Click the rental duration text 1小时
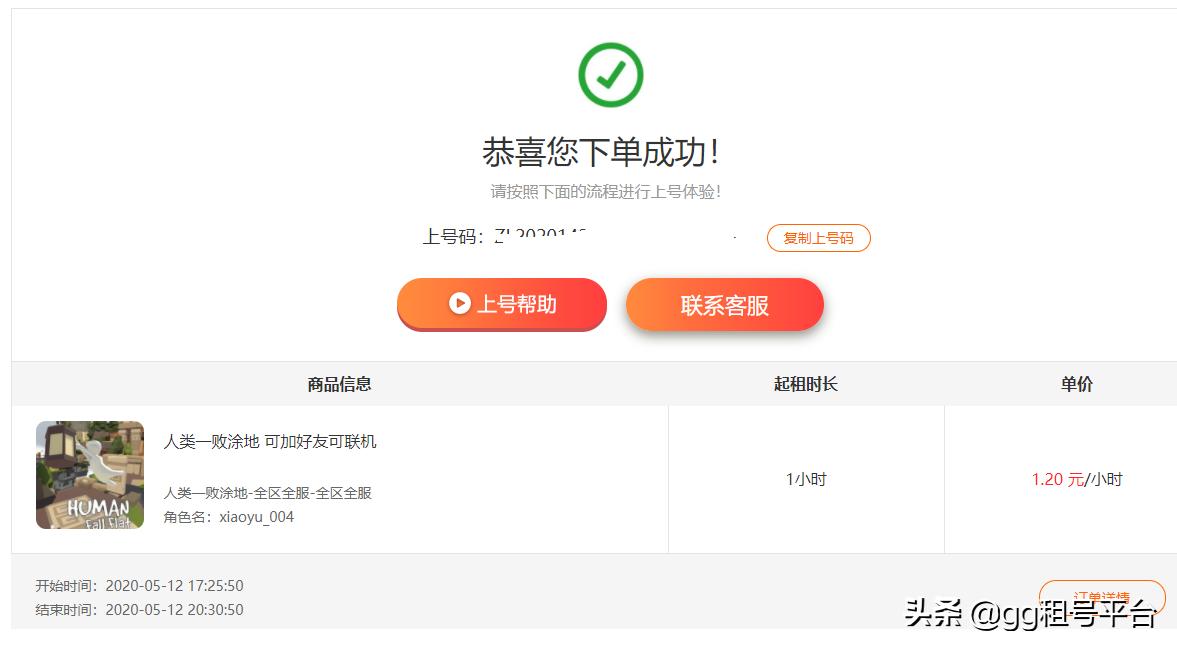Image resolution: width=1177 pixels, height=648 pixels. click(x=806, y=479)
